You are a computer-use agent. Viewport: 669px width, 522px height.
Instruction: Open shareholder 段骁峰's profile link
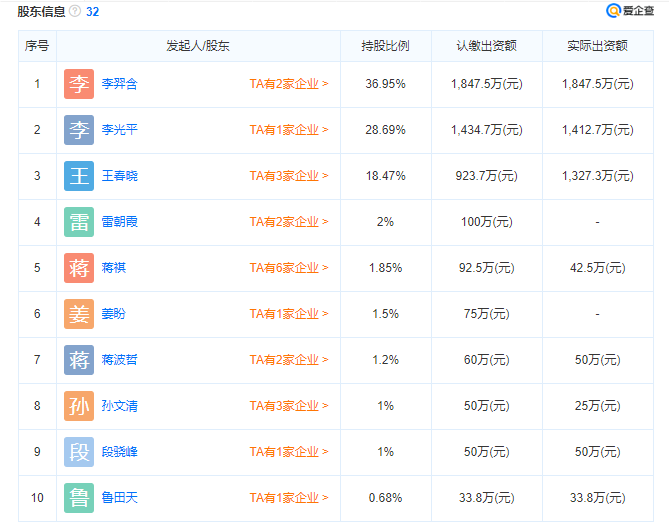point(119,452)
